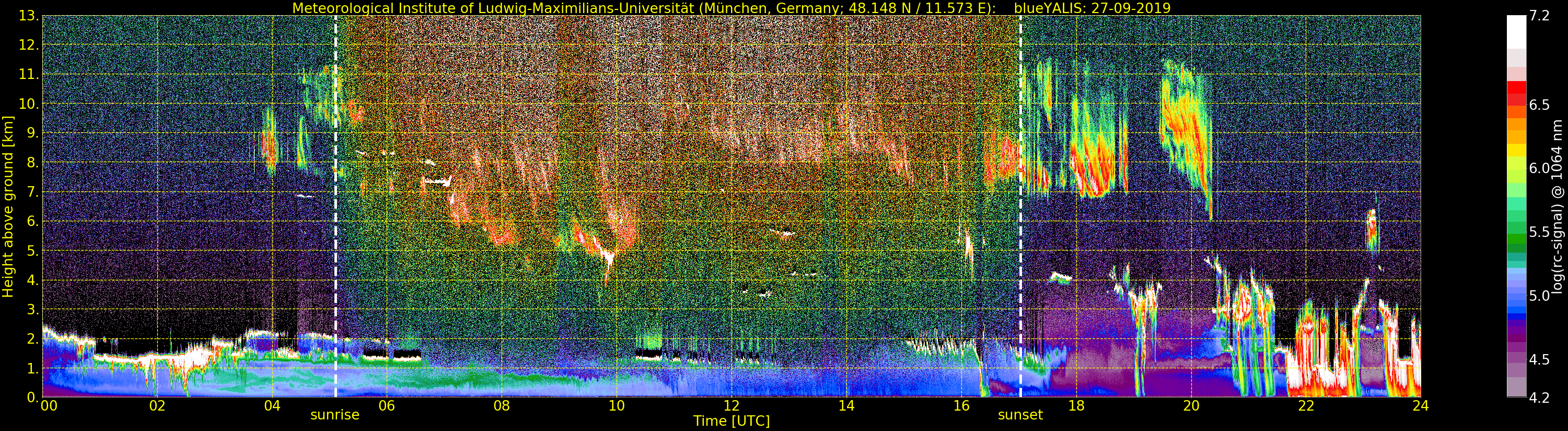The width and height of the screenshot is (1568, 431).
Task: Click the x-axis tick label '18'
Action: [x=1076, y=405]
